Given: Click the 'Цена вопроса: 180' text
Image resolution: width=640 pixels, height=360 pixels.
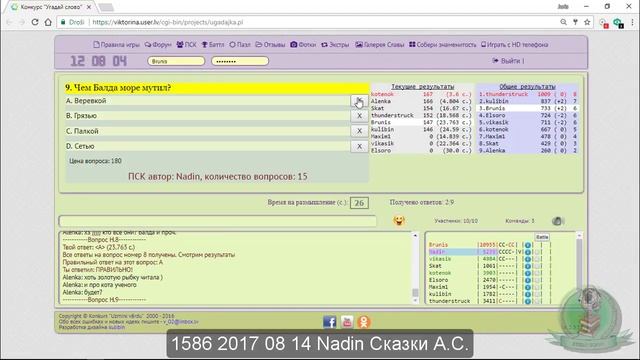Looking at the screenshot, I should click(95, 161).
